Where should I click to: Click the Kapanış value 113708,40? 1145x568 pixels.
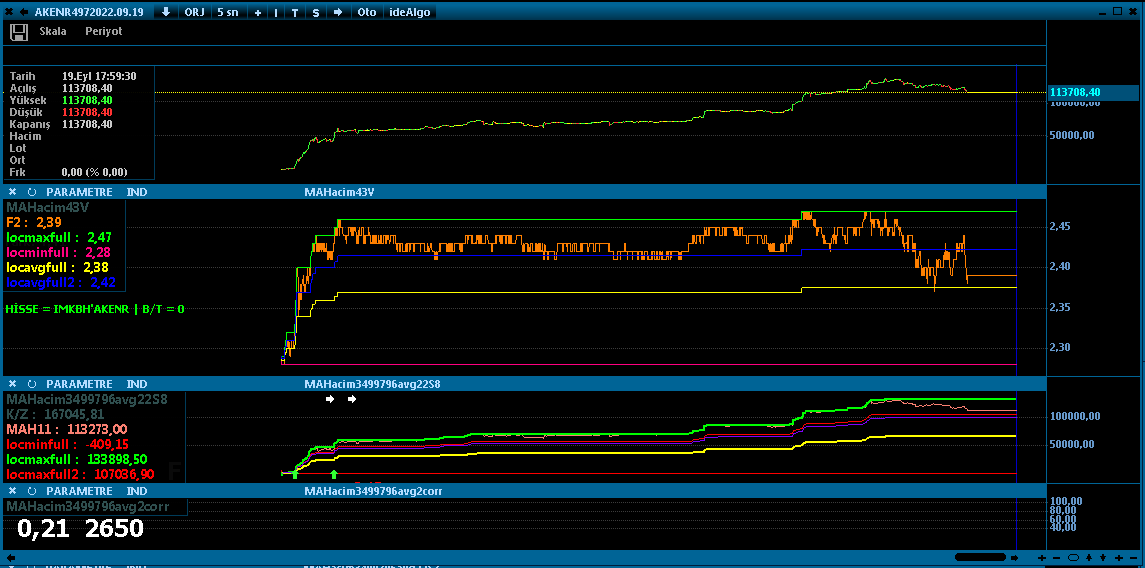(87, 124)
